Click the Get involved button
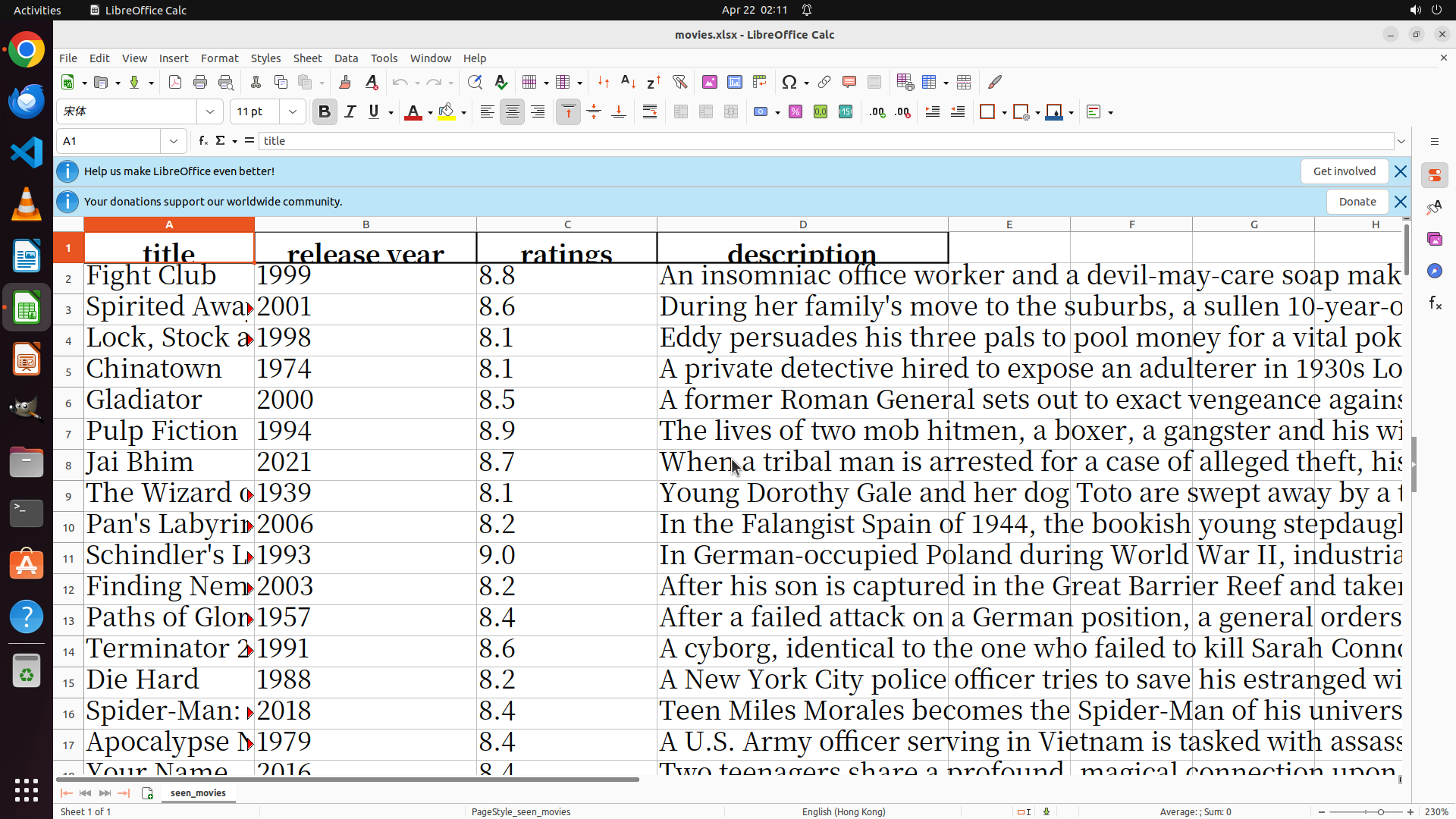Screen dimensions: 1456x819 point(1344,171)
